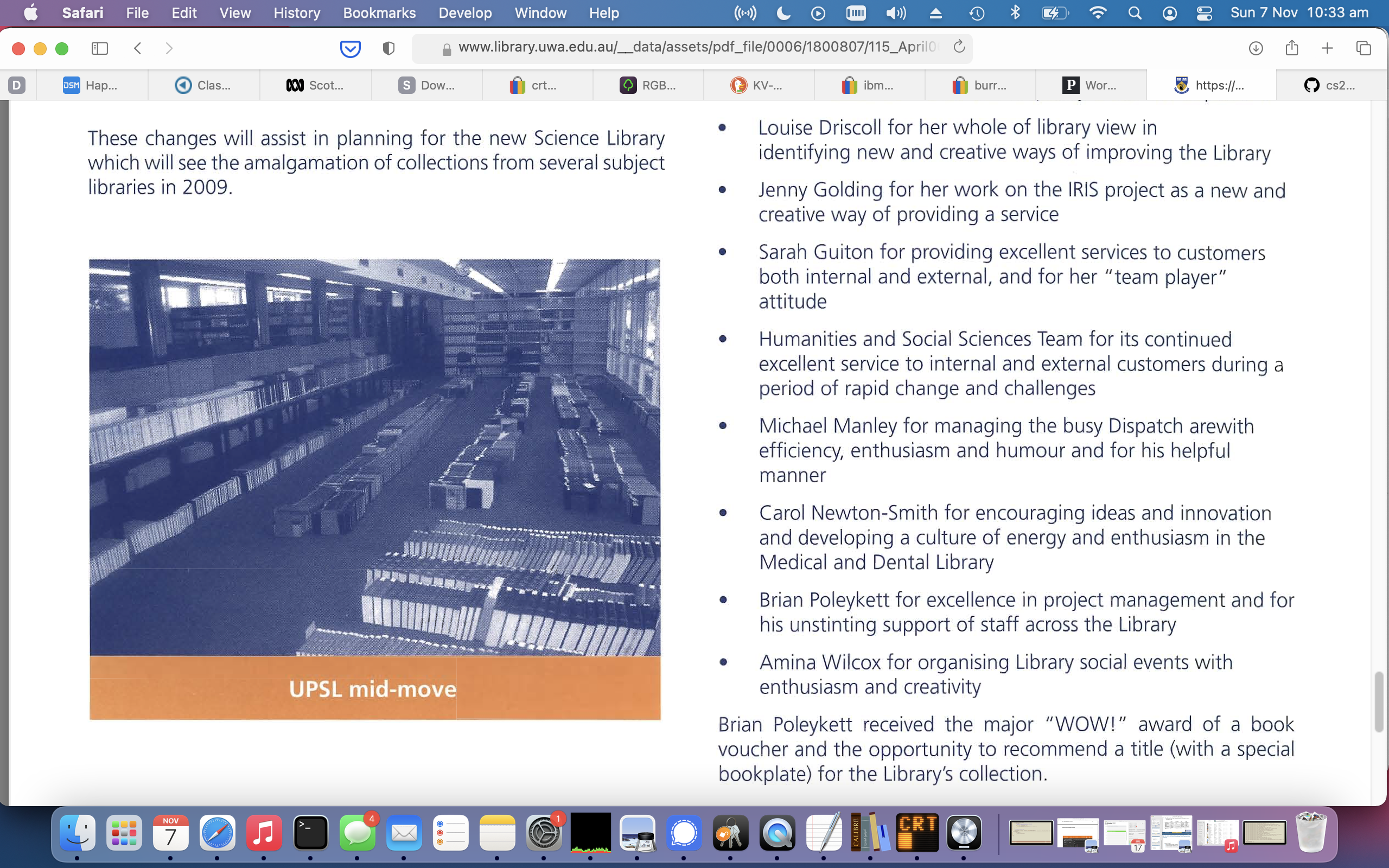Click the Pocket extension icon

click(350, 49)
